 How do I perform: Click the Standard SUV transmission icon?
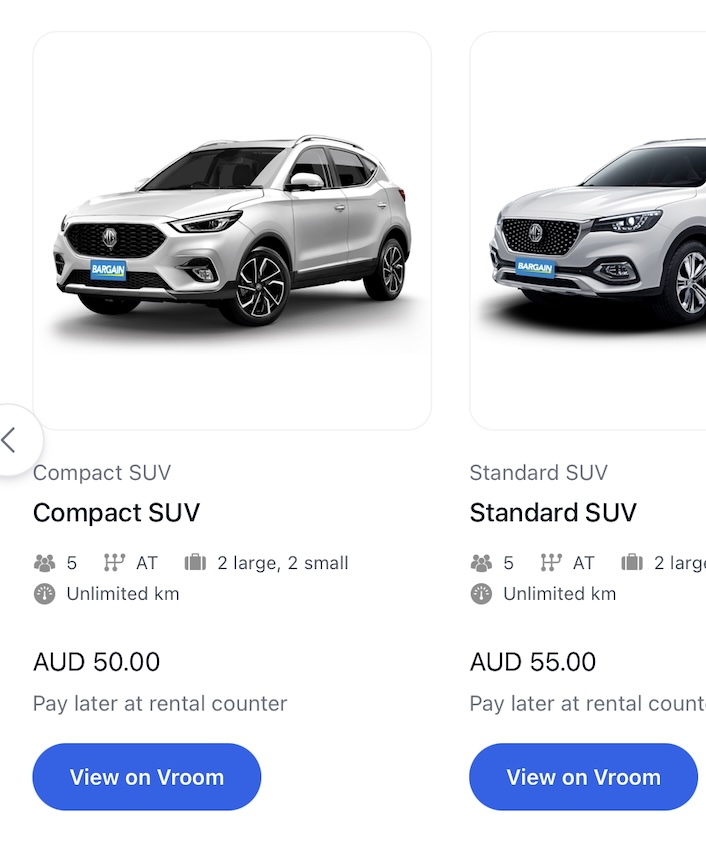(551, 563)
